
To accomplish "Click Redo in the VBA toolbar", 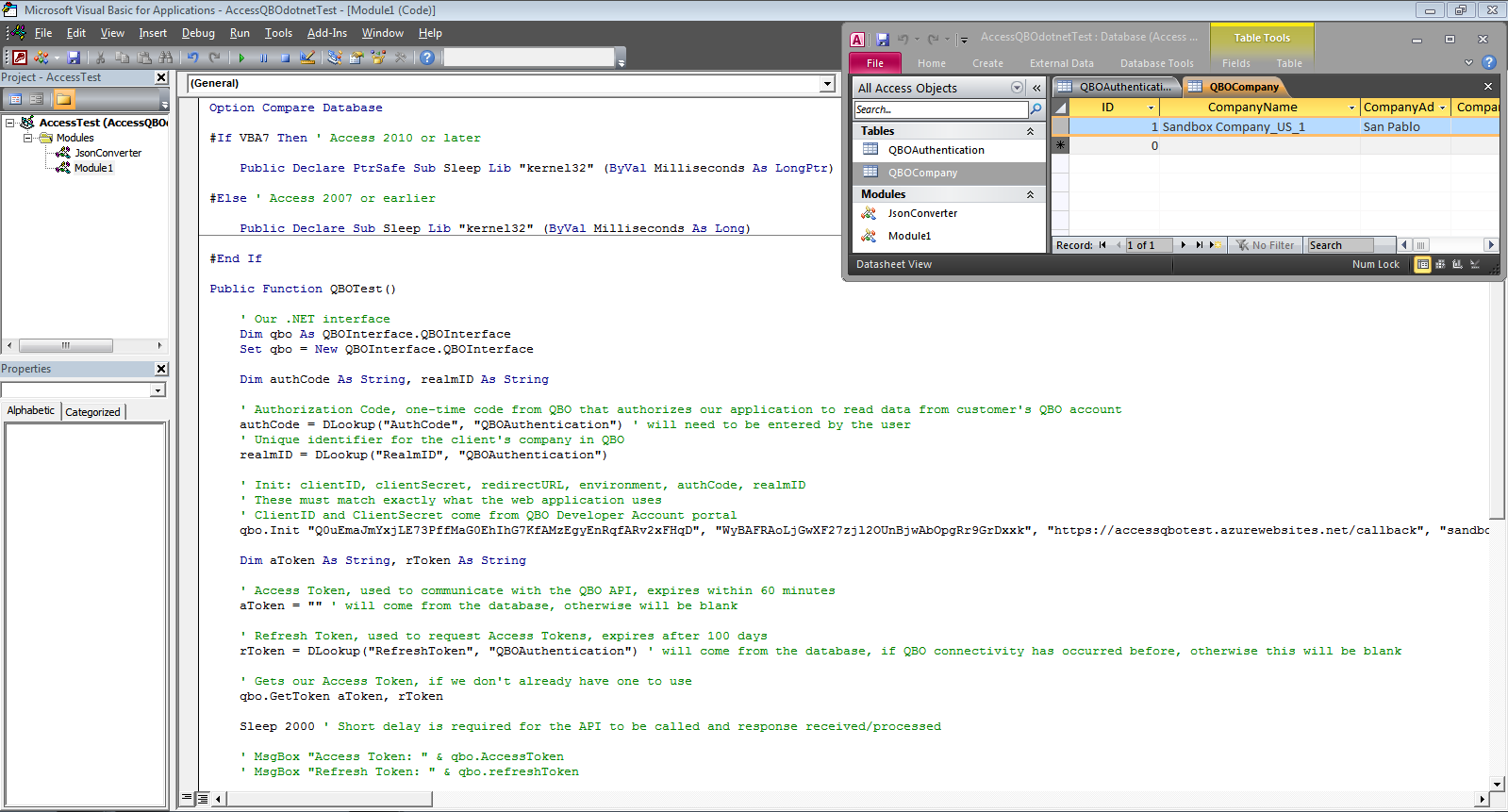I will pyautogui.click(x=215, y=58).
